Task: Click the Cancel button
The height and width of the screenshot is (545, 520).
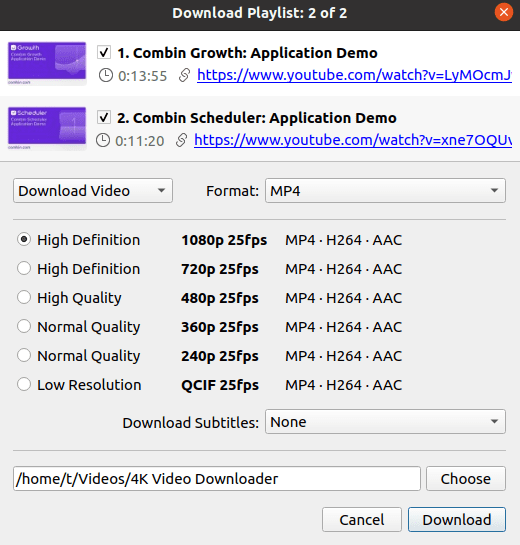Action: click(362, 520)
